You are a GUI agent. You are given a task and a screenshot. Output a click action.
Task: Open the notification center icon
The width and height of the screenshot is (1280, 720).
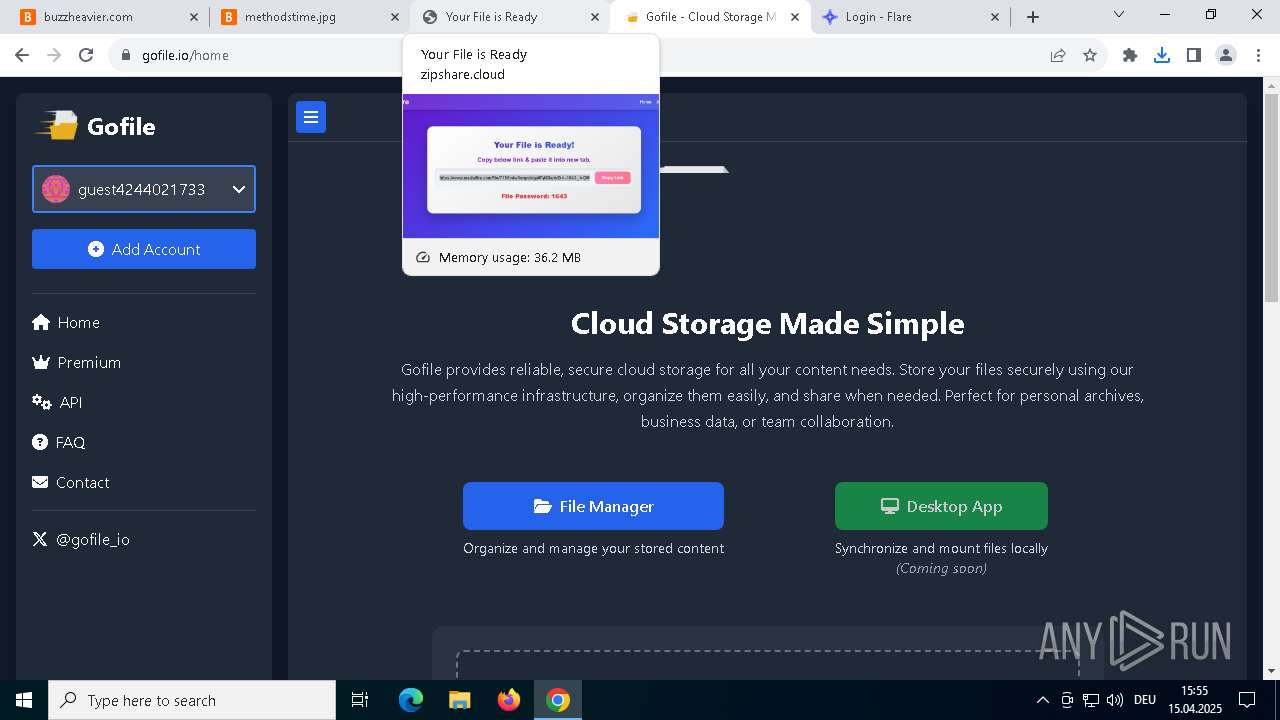[x=1247, y=700]
